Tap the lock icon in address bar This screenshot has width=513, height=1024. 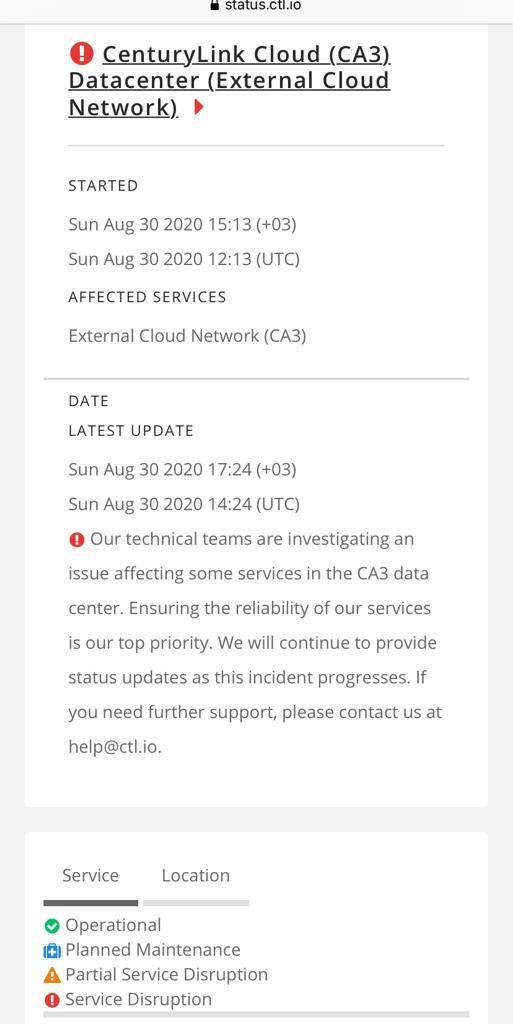pyautogui.click(x=213, y=5)
